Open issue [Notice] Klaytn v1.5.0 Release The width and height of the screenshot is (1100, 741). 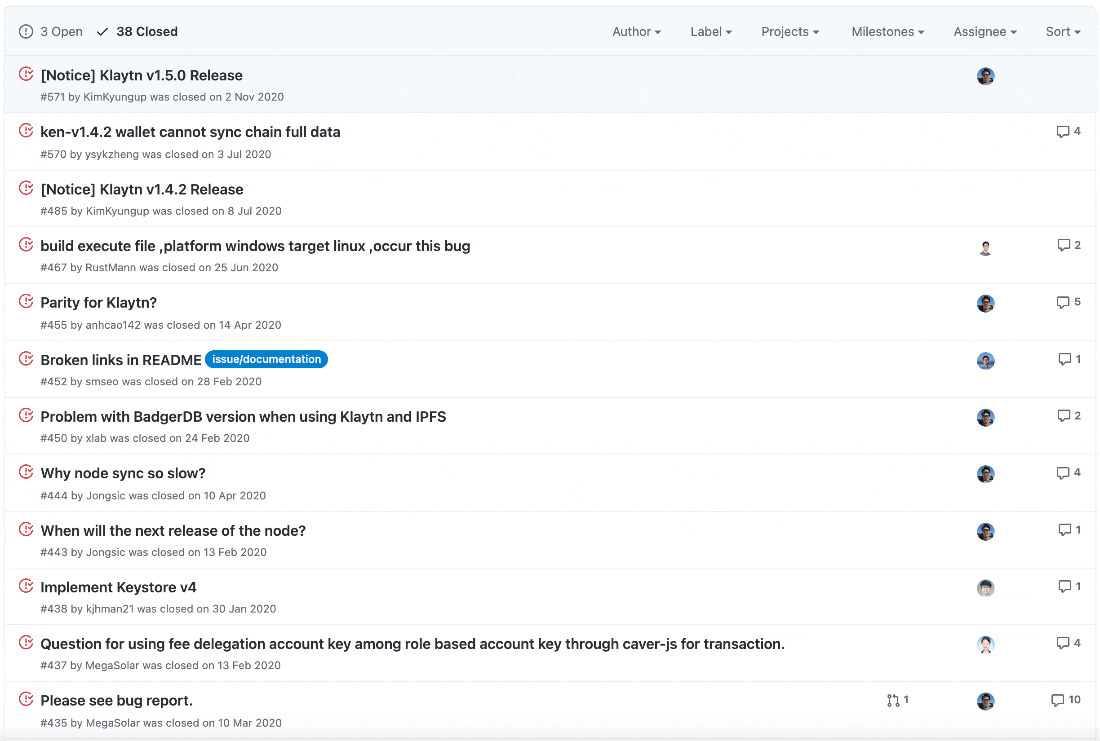coord(142,75)
